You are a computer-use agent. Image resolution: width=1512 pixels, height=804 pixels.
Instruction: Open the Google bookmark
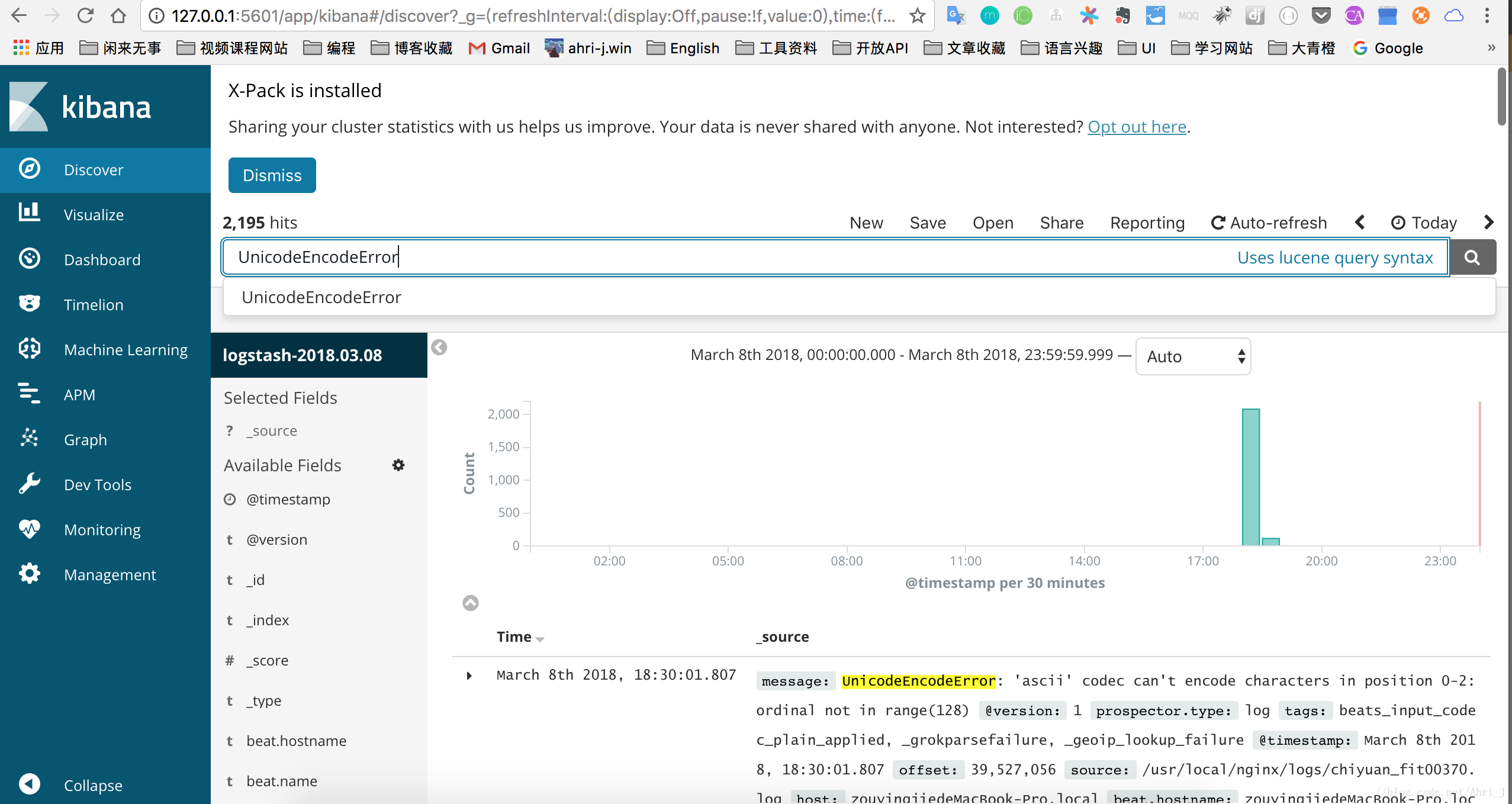pyautogui.click(x=1388, y=48)
